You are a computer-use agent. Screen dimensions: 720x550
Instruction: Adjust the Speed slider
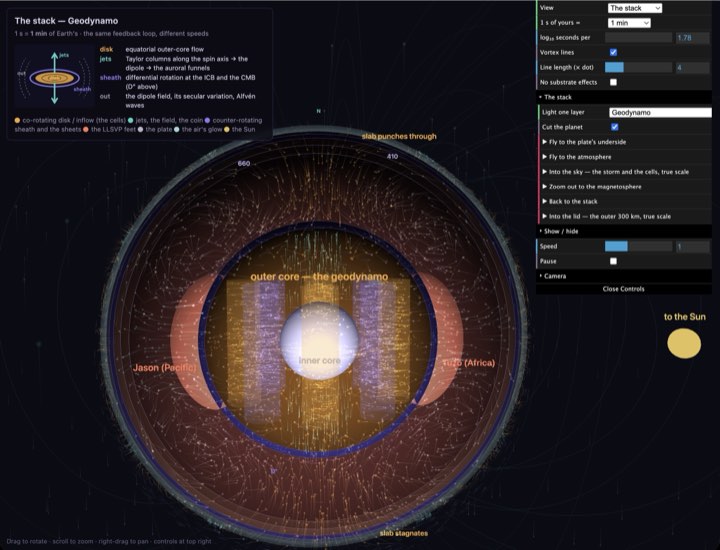pyautogui.click(x=638, y=246)
